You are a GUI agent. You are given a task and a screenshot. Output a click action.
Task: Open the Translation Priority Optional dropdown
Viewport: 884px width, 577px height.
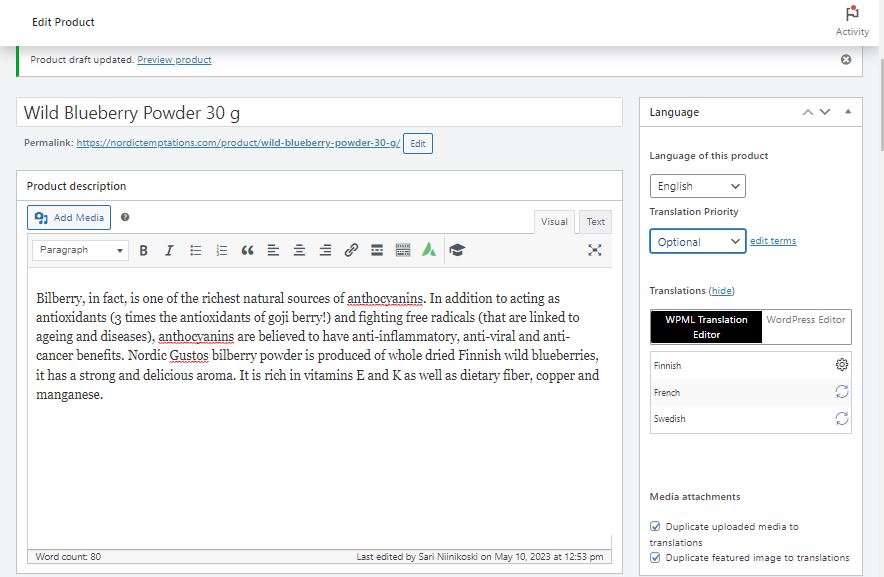click(x=697, y=241)
